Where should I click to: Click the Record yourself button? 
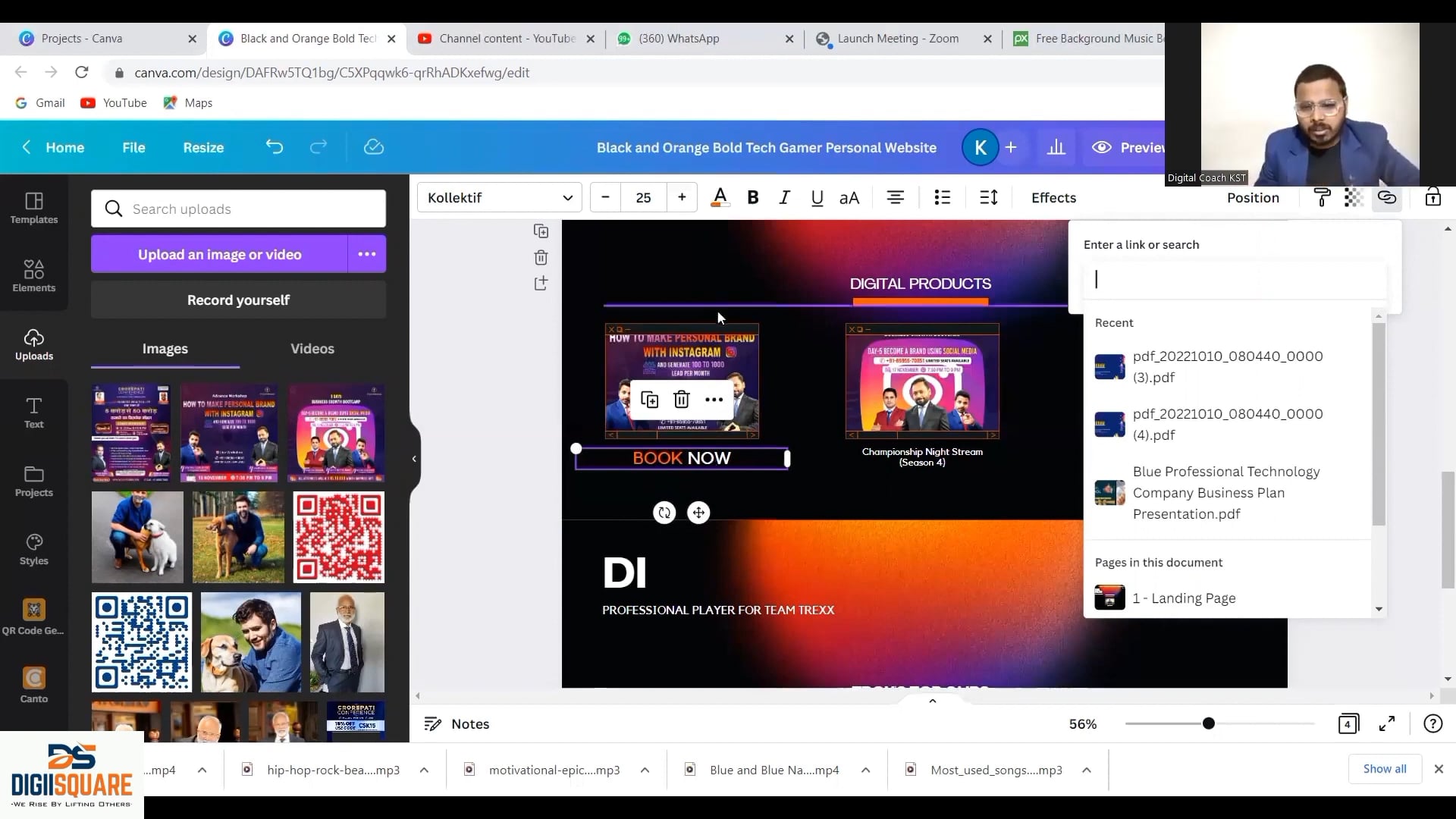[x=238, y=300]
